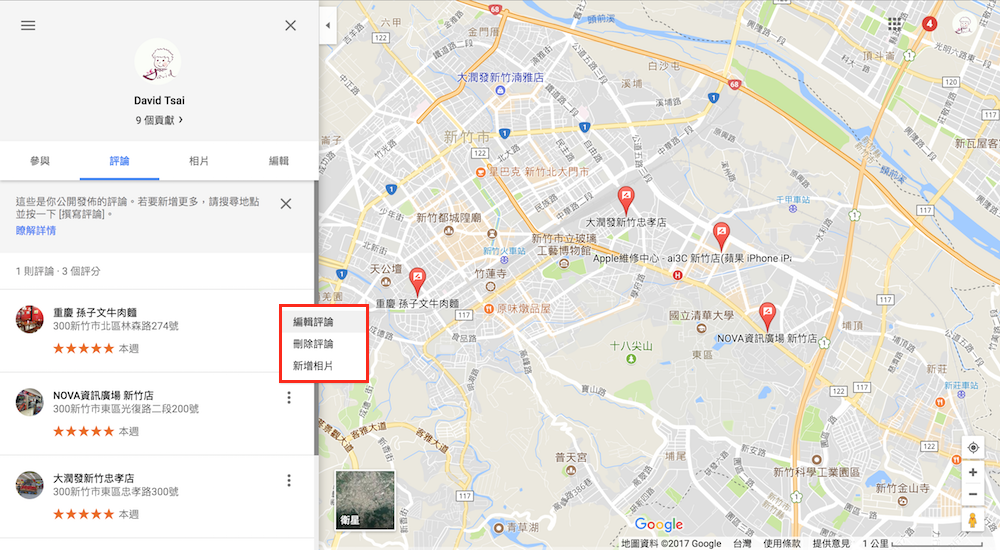This screenshot has height=550, width=1000.
Task: Click the 大潤發新竹忠孝店 place thumbnail
Action: point(29,485)
